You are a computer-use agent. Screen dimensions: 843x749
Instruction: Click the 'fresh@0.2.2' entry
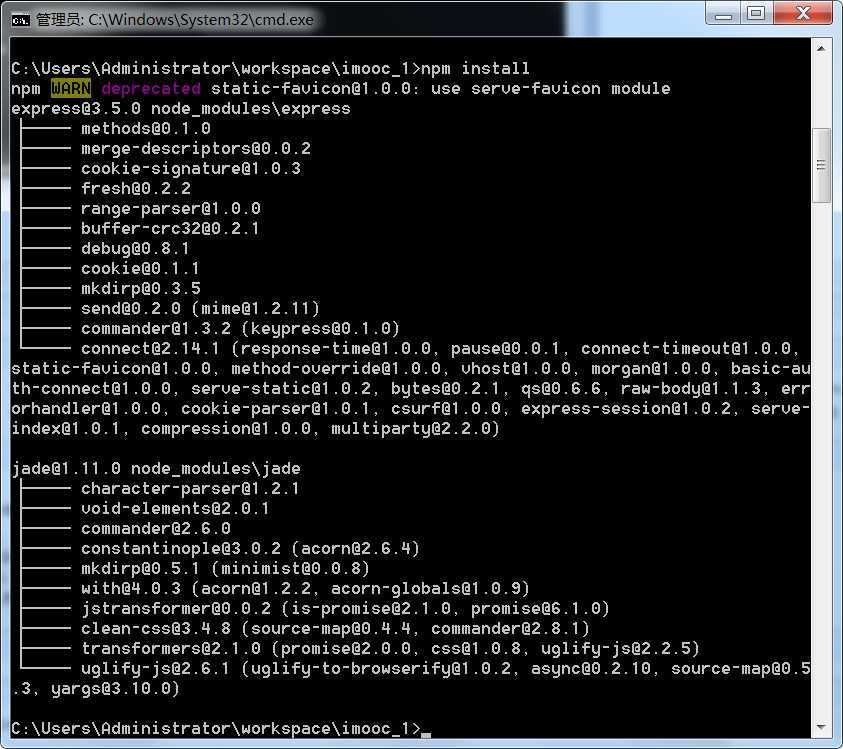click(x=135, y=188)
